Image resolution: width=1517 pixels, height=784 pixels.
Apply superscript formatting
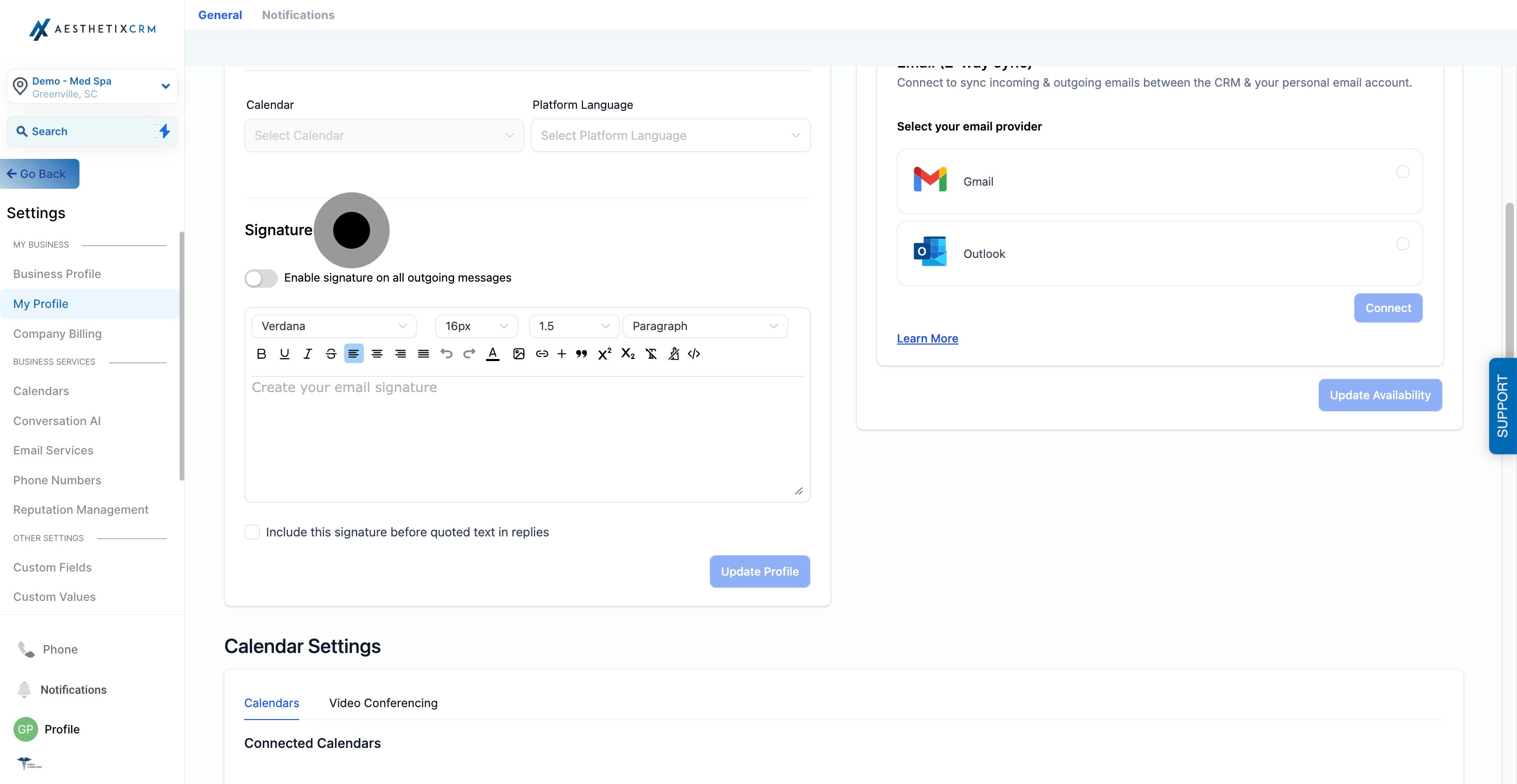604,354
